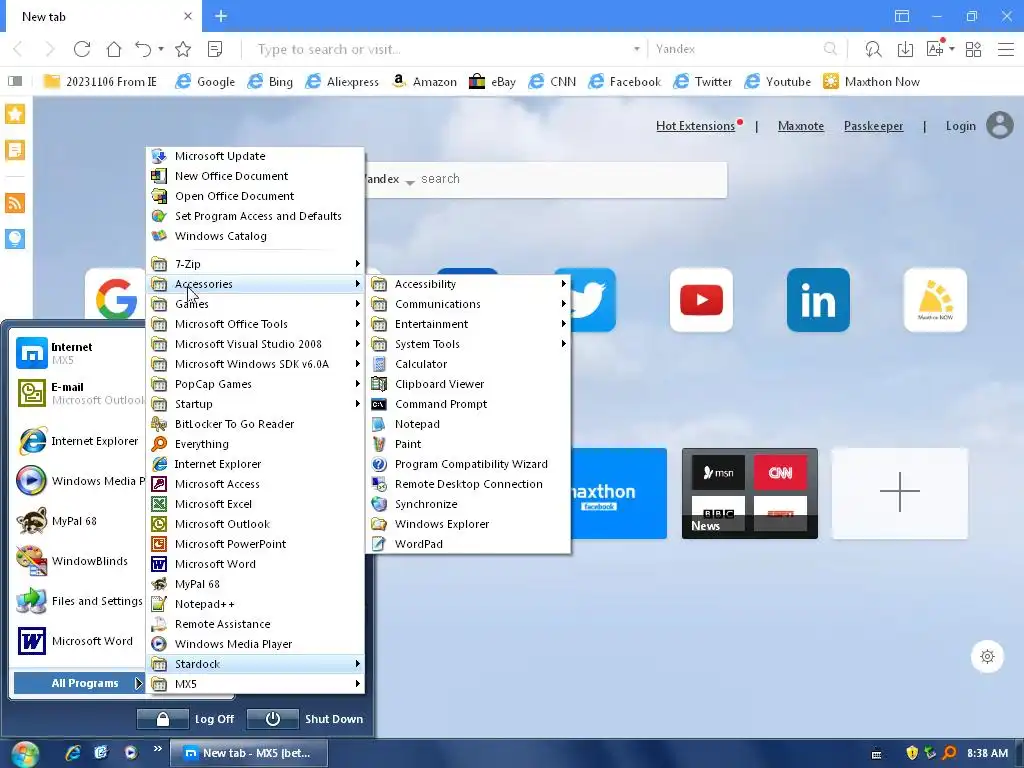Click the Shut Down button
Image resolution: width=1024 pixels, height=768 pixels.
(306, 719)
